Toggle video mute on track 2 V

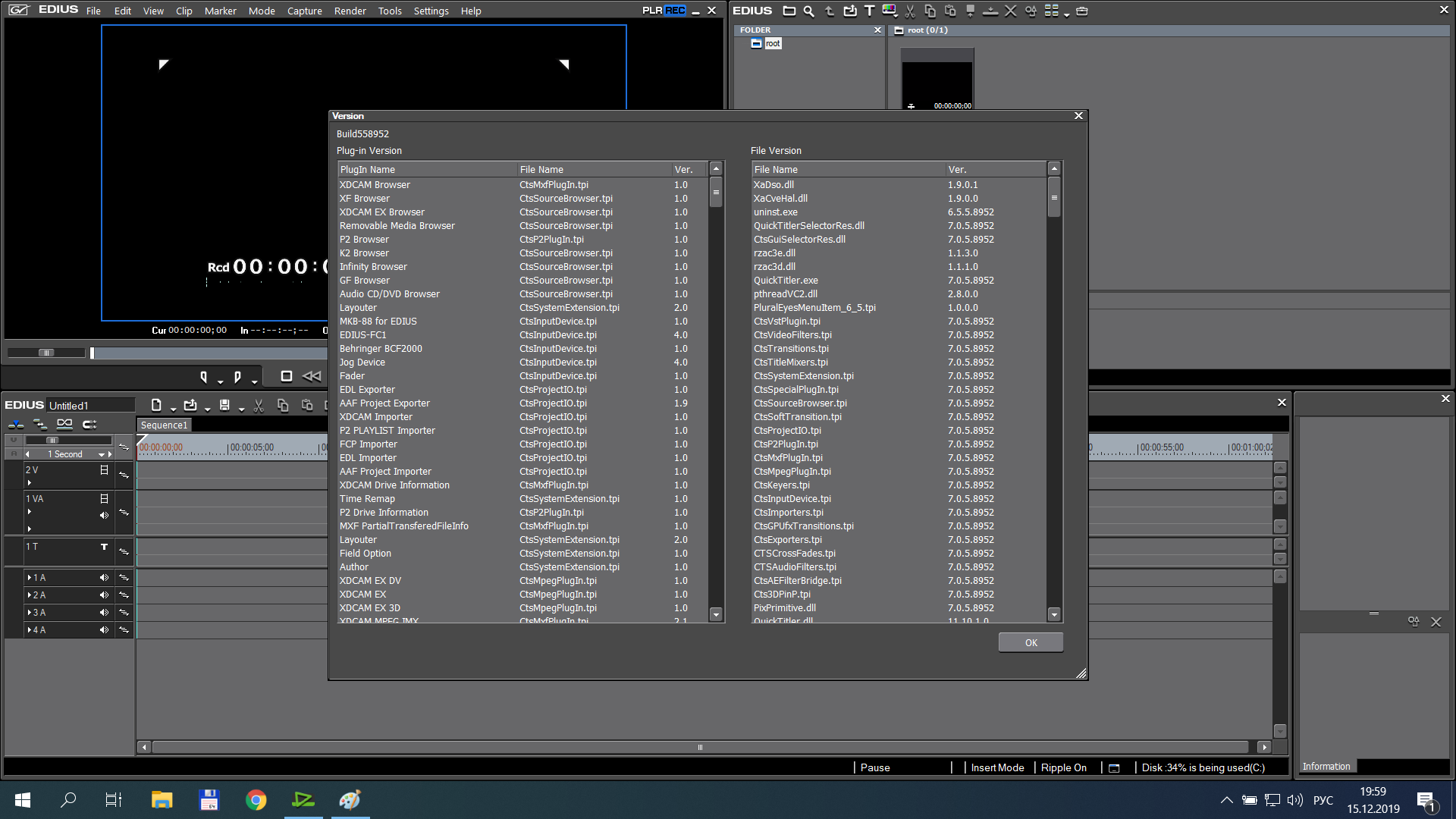pyautogui.click(x=104, y=470)
